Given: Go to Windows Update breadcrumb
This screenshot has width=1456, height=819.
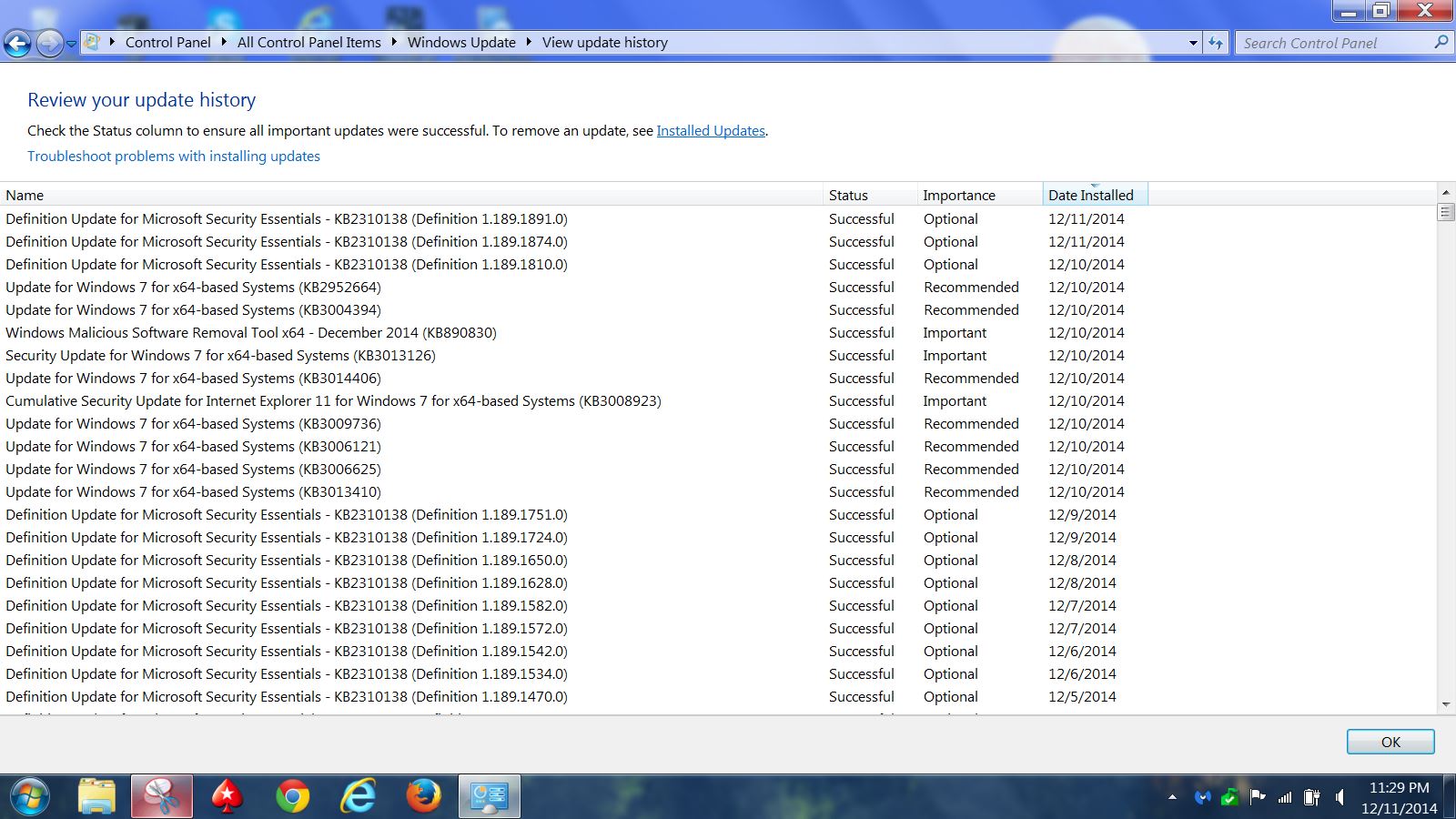Looking at the screenshot, I should 461,42.
